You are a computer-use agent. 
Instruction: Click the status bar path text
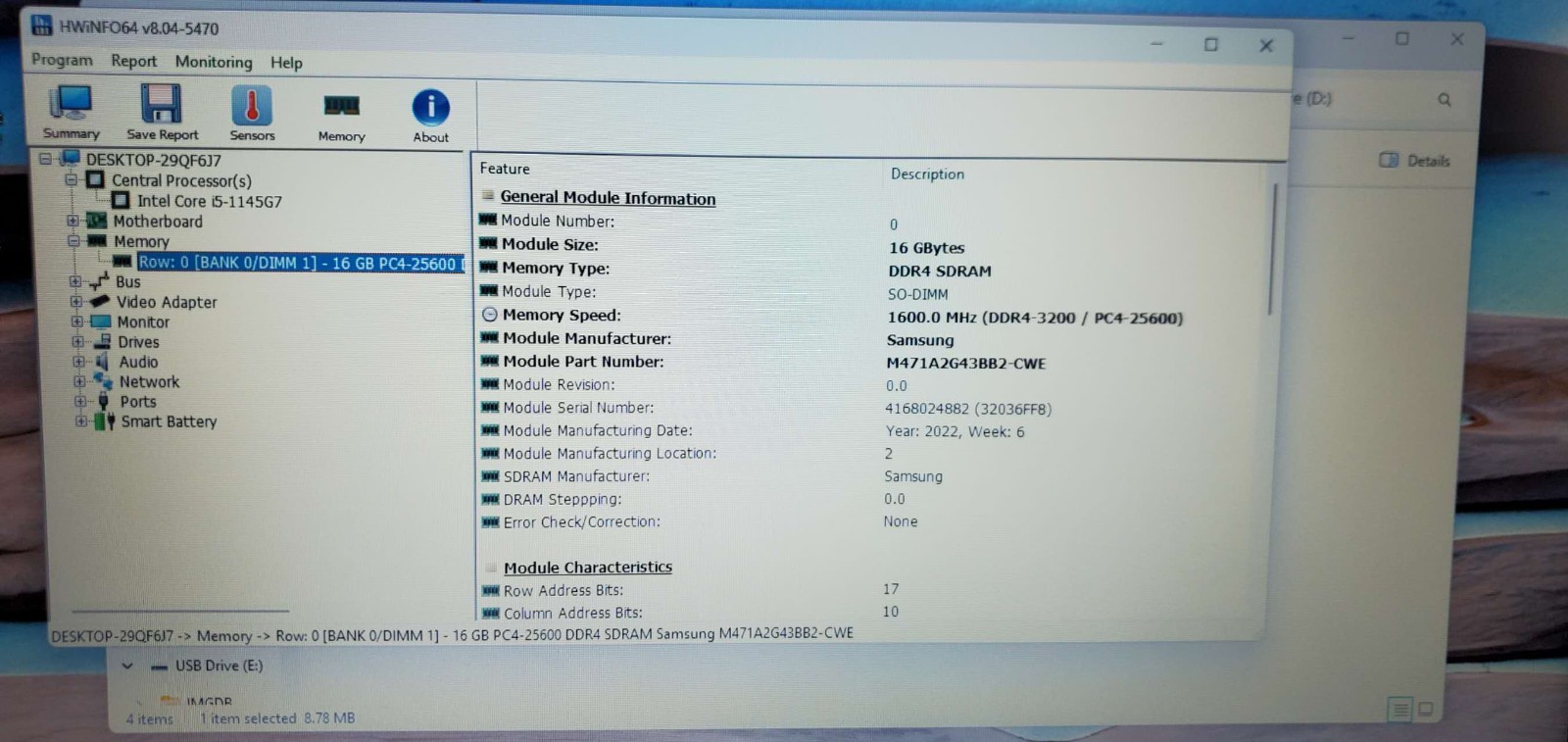click(452, 634)
